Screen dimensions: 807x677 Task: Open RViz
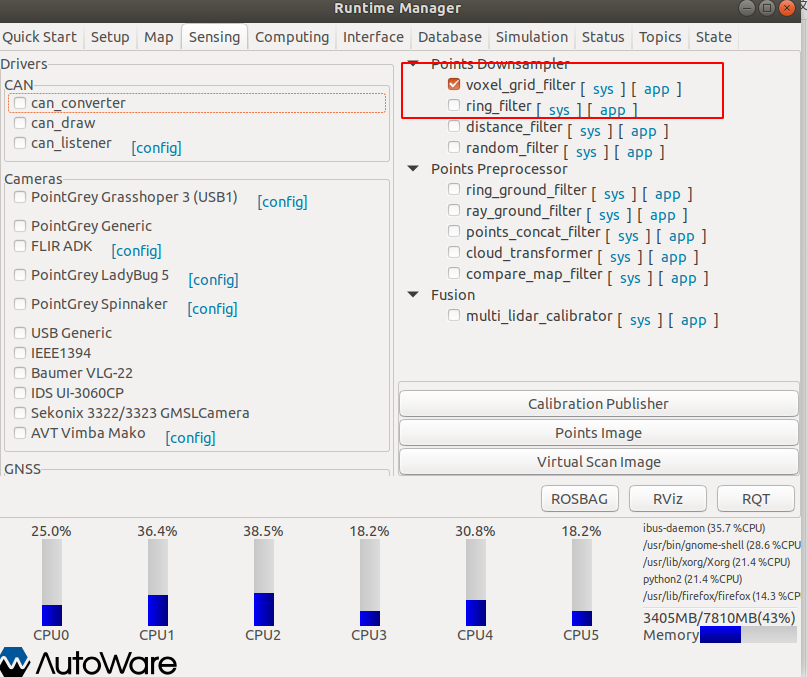coord(667,498)
